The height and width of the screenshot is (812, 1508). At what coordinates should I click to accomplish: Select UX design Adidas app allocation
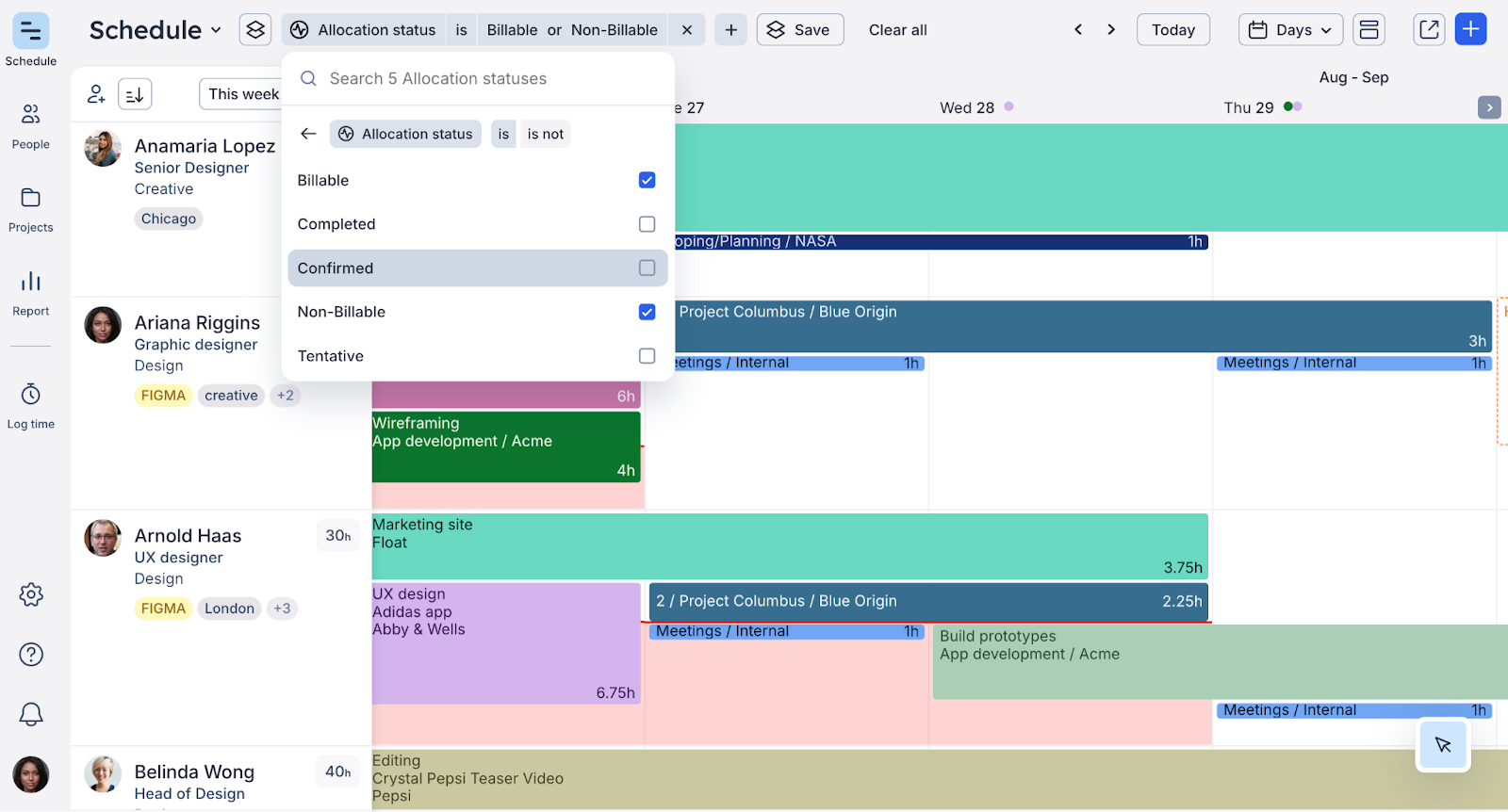coord(506,643)
